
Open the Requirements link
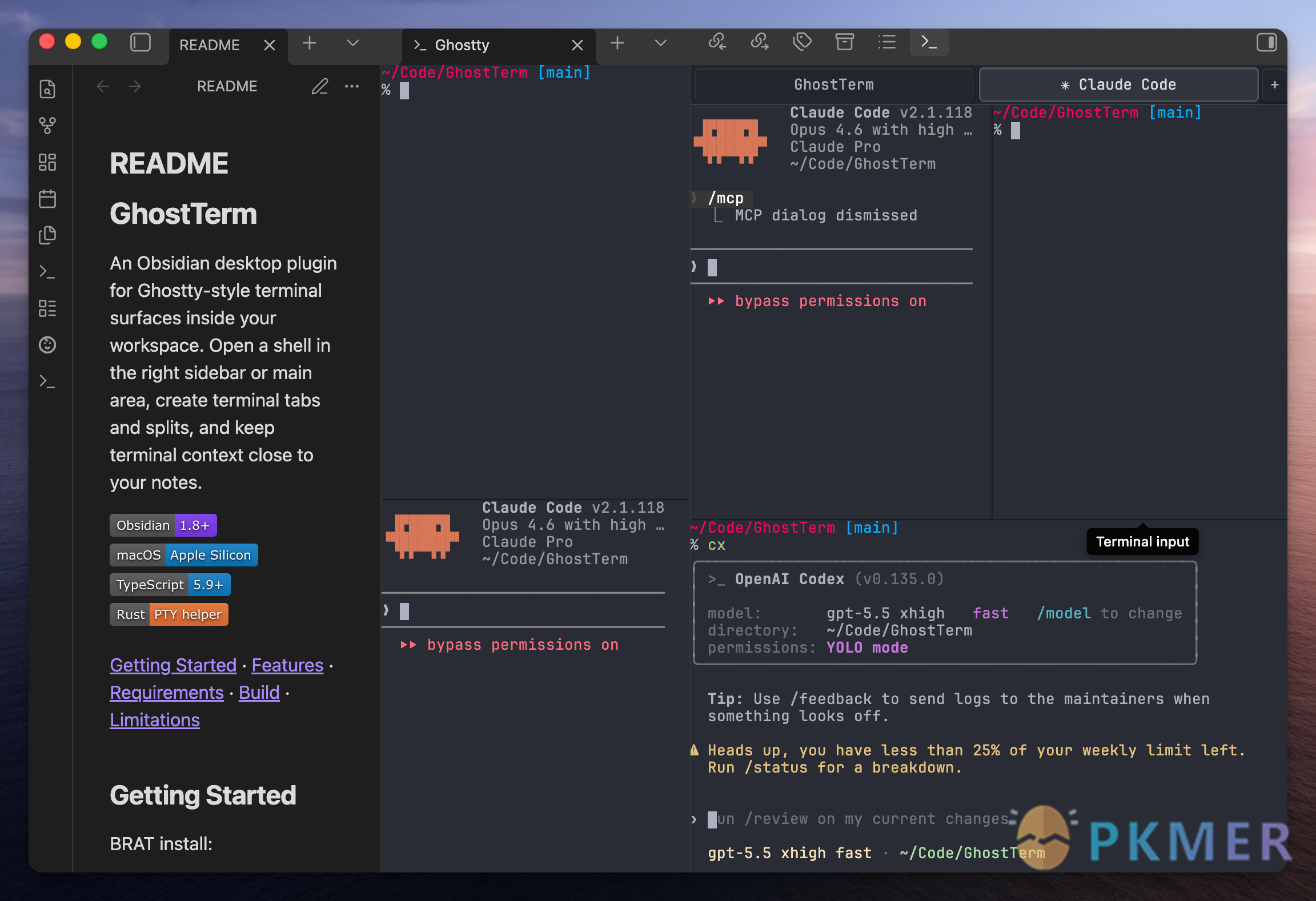pos(167,693)
